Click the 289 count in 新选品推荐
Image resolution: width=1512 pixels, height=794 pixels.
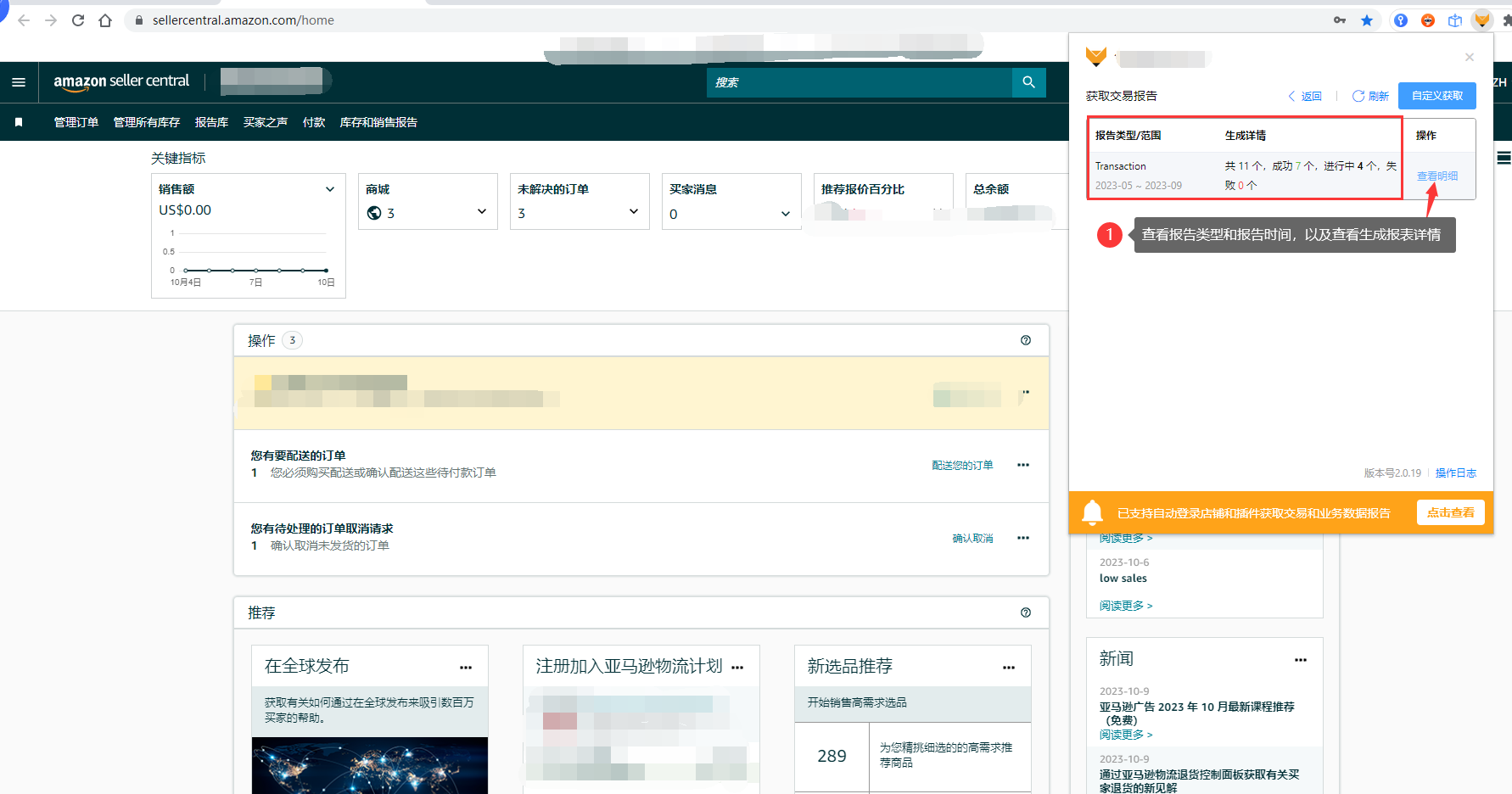point(832,756)
